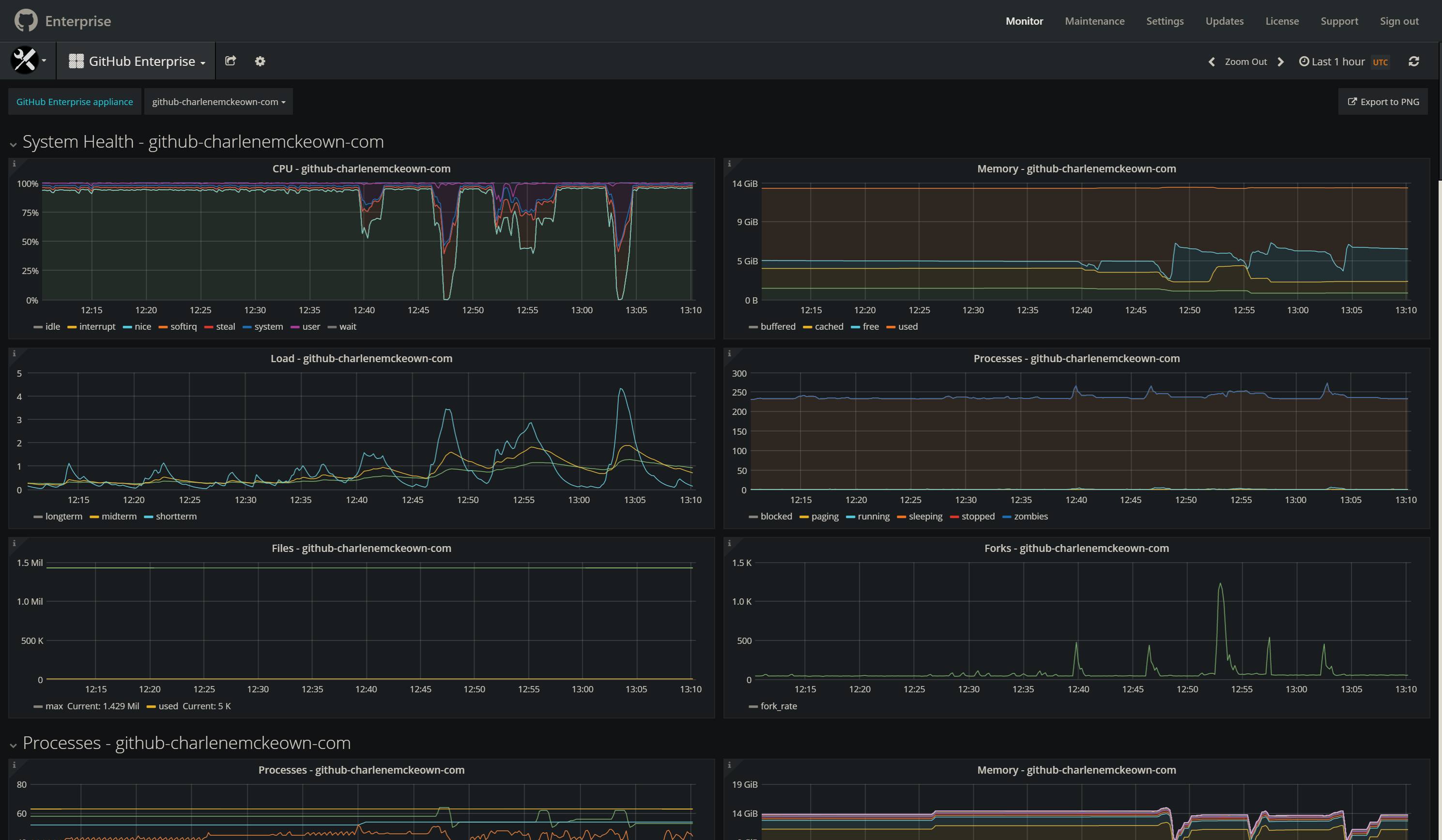Click info icon on Files panel
The height and width of the screenshot is (840, 1442).
point(15,543)
